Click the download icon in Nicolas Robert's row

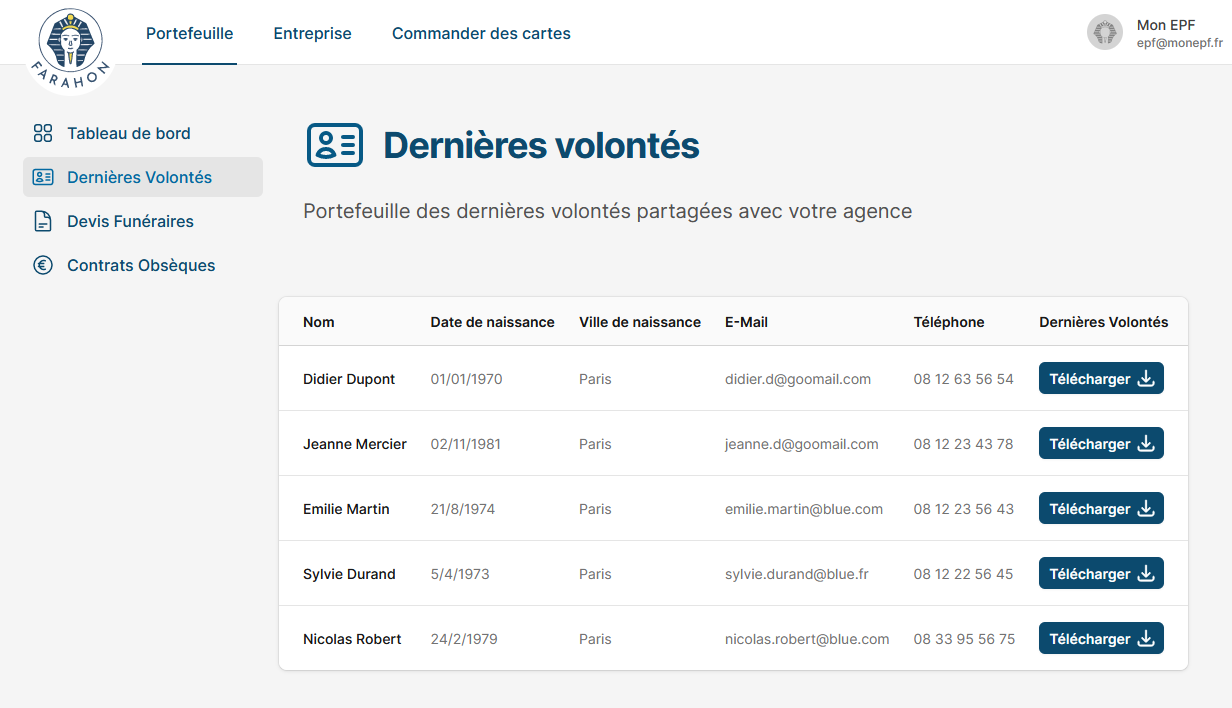[1147, 639]
